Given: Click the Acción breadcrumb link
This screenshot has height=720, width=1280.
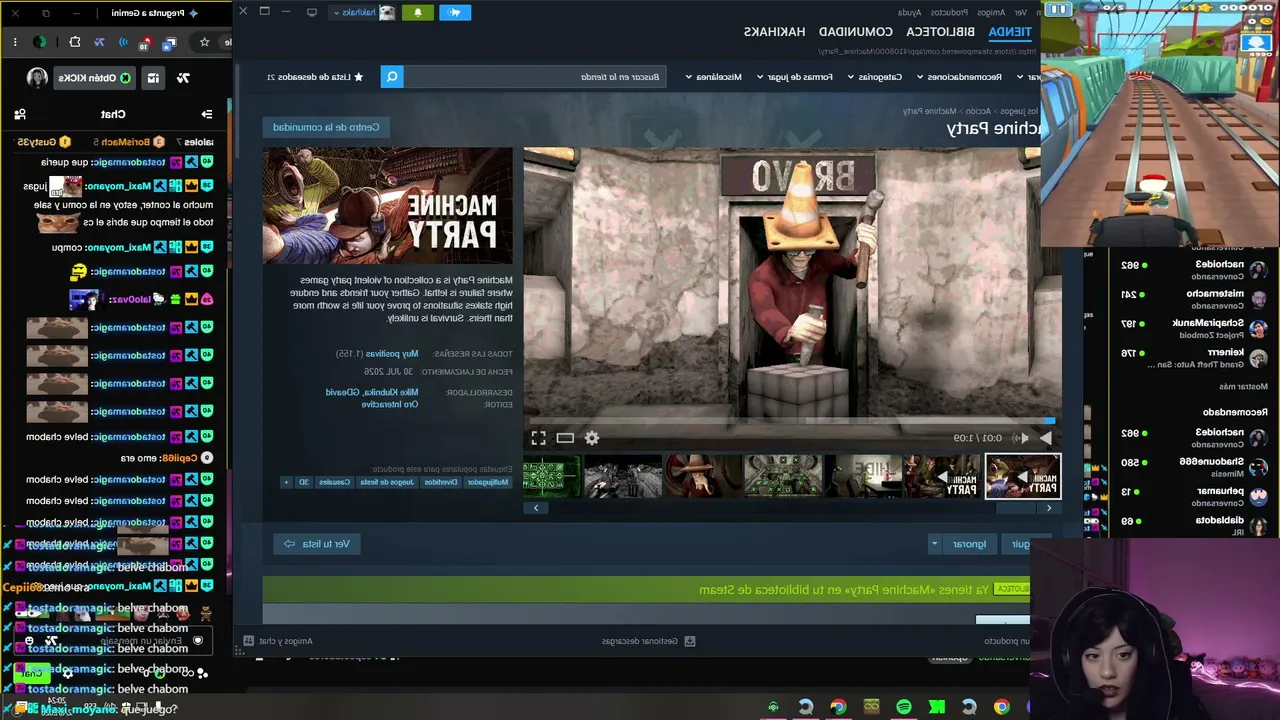Looking at the screenshot, I should tap(978, 111).
